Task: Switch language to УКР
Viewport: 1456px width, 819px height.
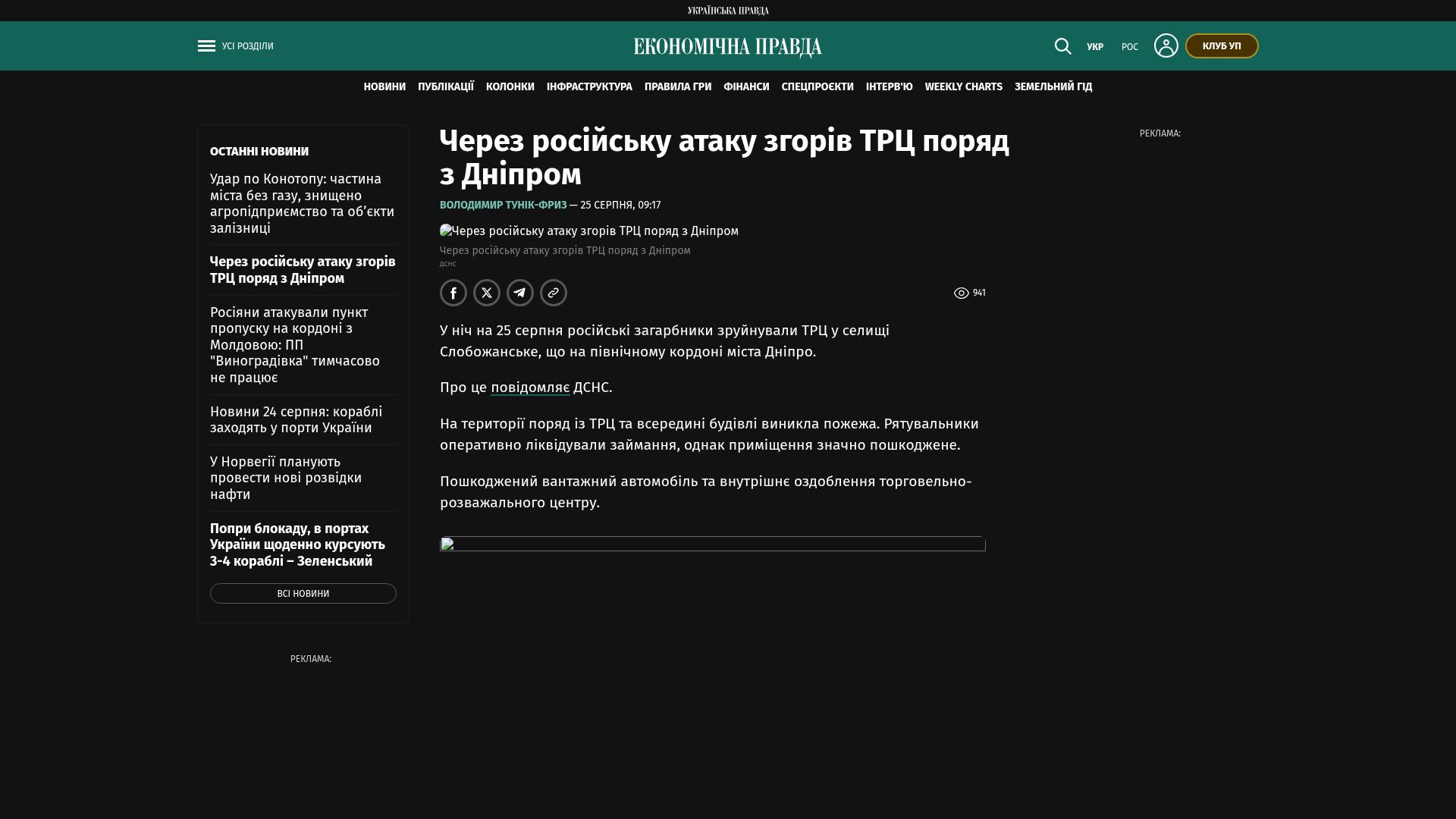Action: [1095, 47]
